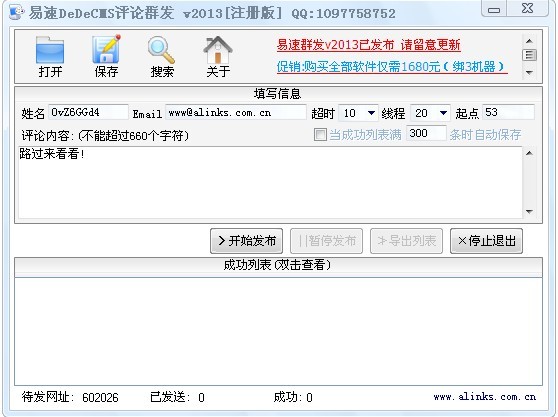This screenshot has height=417, width=558.
Task: Open the red 易速群发v2013已发布 link
Action: coord(368,45)
